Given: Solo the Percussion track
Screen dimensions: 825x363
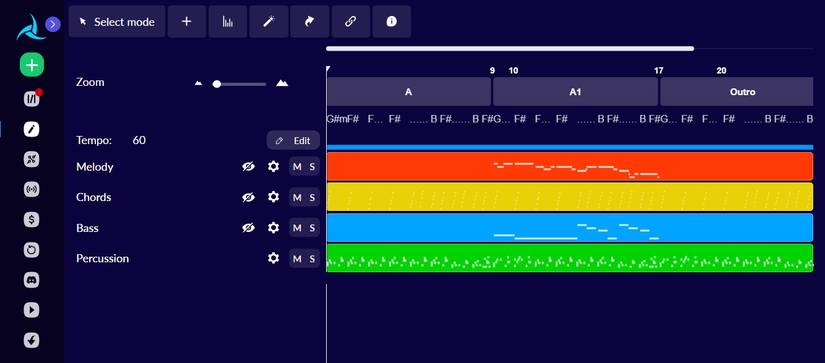Looking at the screenshot, I should (312, 258).
